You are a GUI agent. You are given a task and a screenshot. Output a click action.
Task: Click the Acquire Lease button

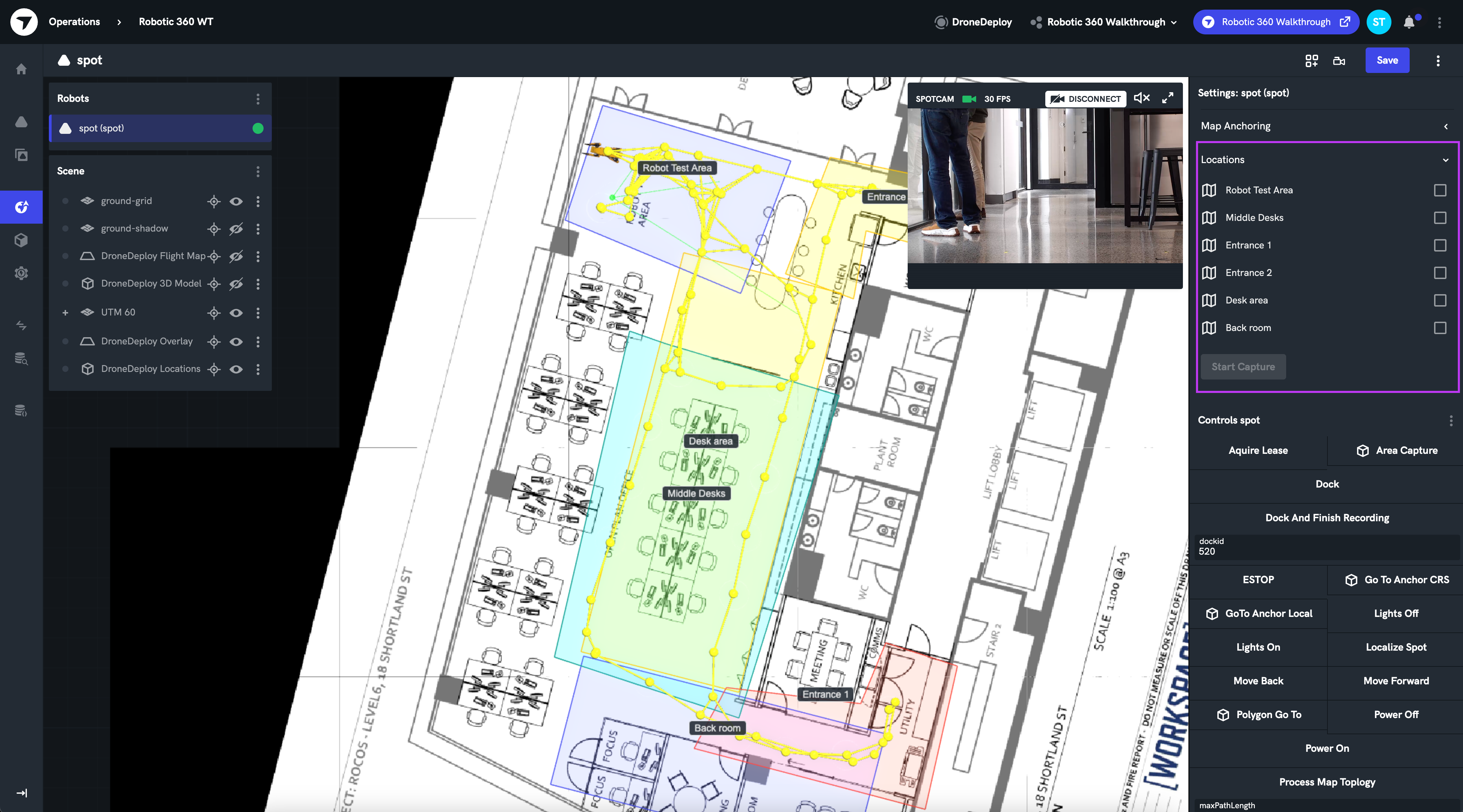pos(1258,449)
